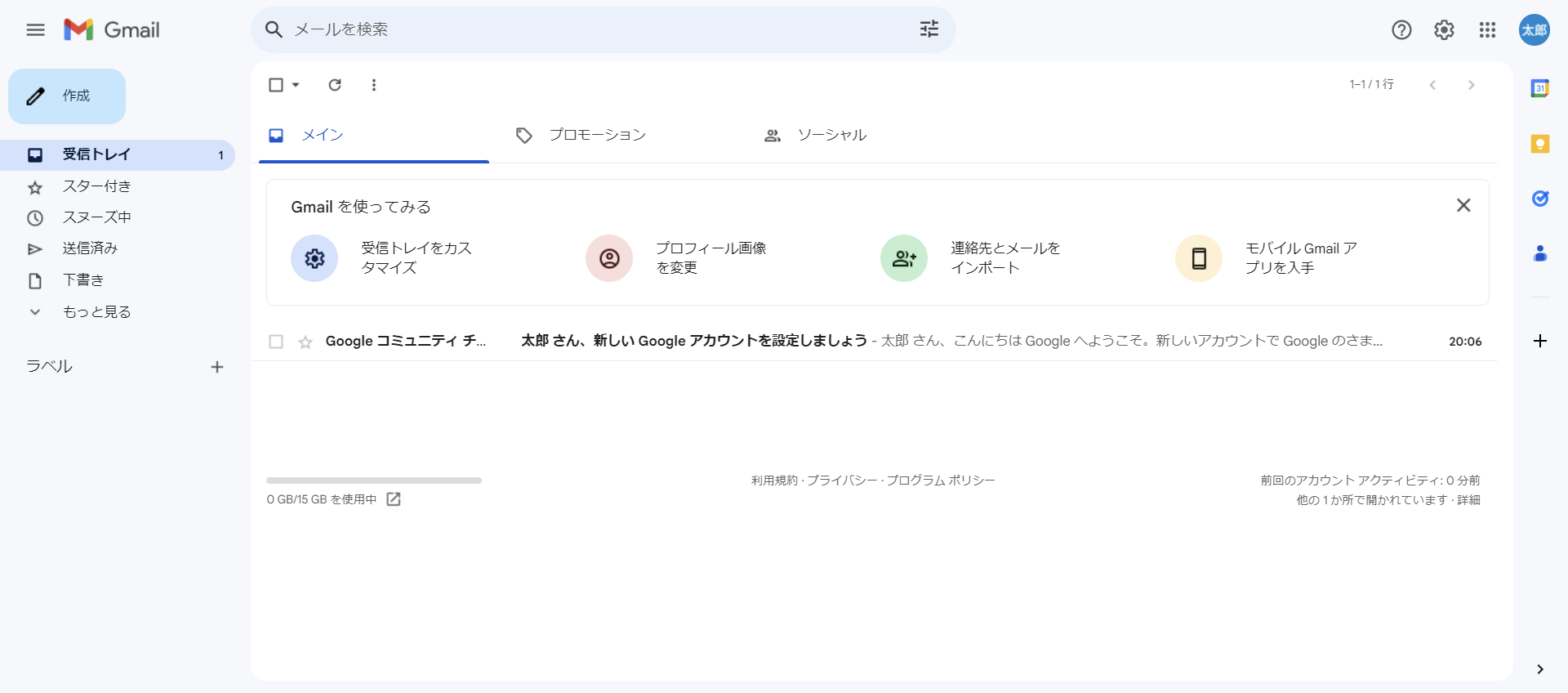Open Contacts side panel
Image resolution: width=1568 pixels, height=693 pixels.
point(1539,253)
